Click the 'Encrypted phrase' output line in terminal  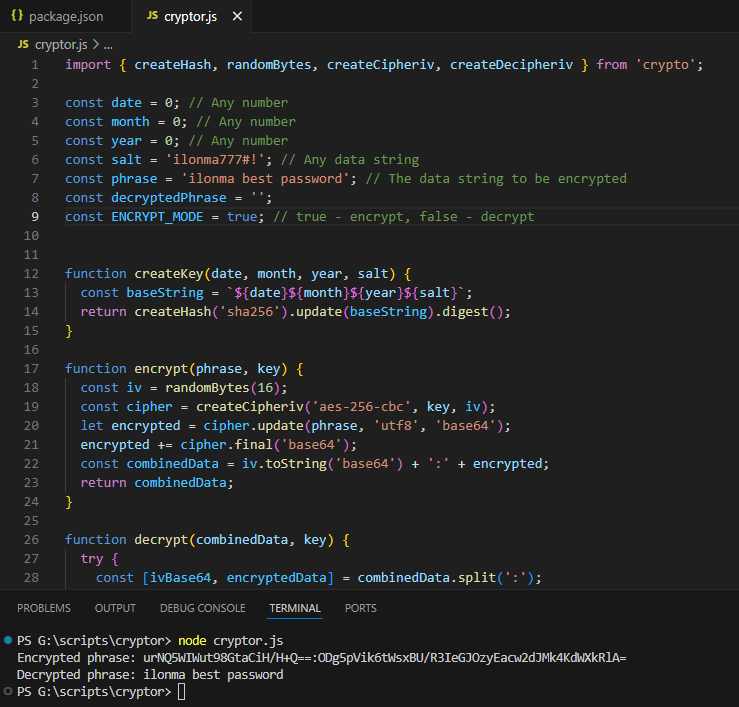click(x=321, y=658)
